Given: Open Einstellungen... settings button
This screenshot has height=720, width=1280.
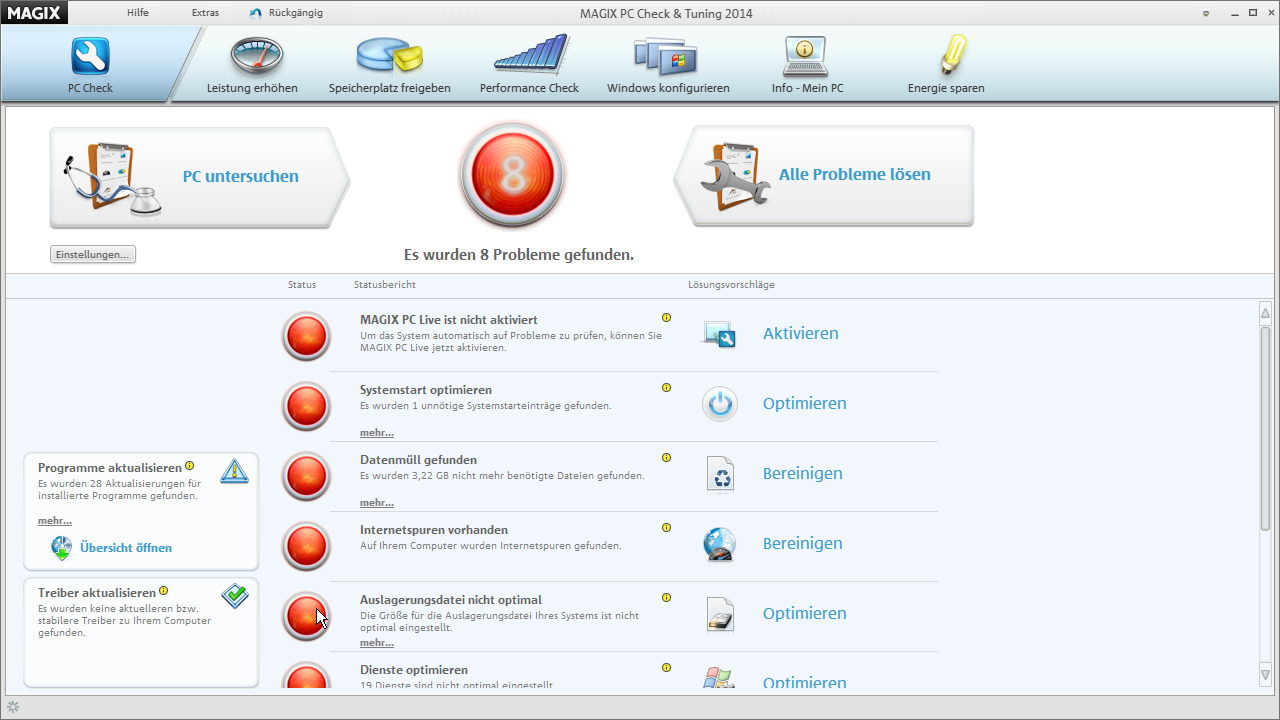Looking at the screenshot, I should coord(93,254).
